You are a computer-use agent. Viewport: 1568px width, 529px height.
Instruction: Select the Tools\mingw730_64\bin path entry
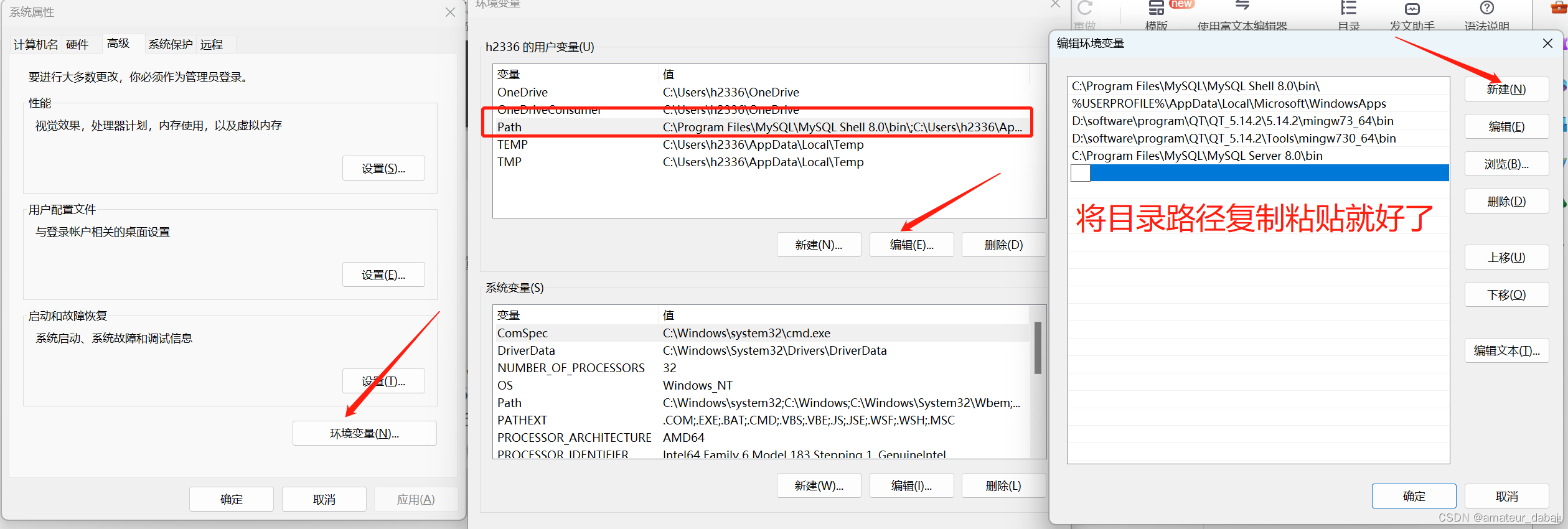click(x=1259, y=139)
